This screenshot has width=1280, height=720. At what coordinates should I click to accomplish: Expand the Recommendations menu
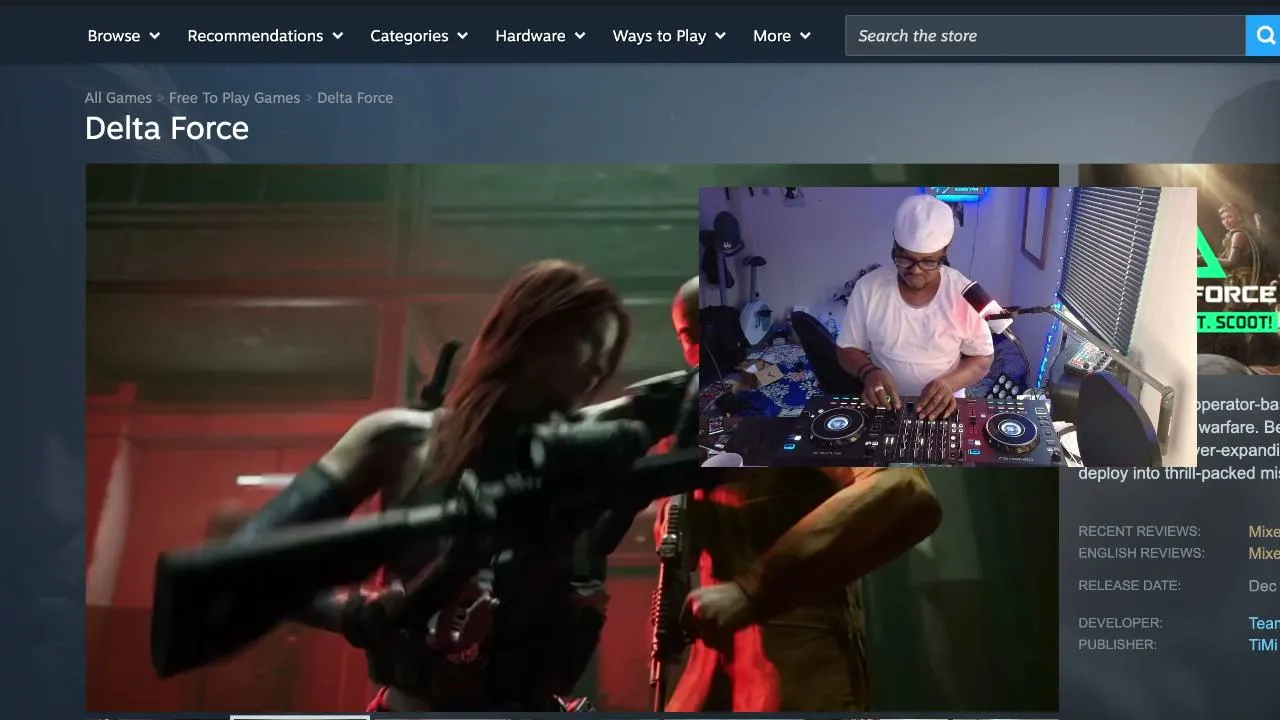tap(265, 36)
